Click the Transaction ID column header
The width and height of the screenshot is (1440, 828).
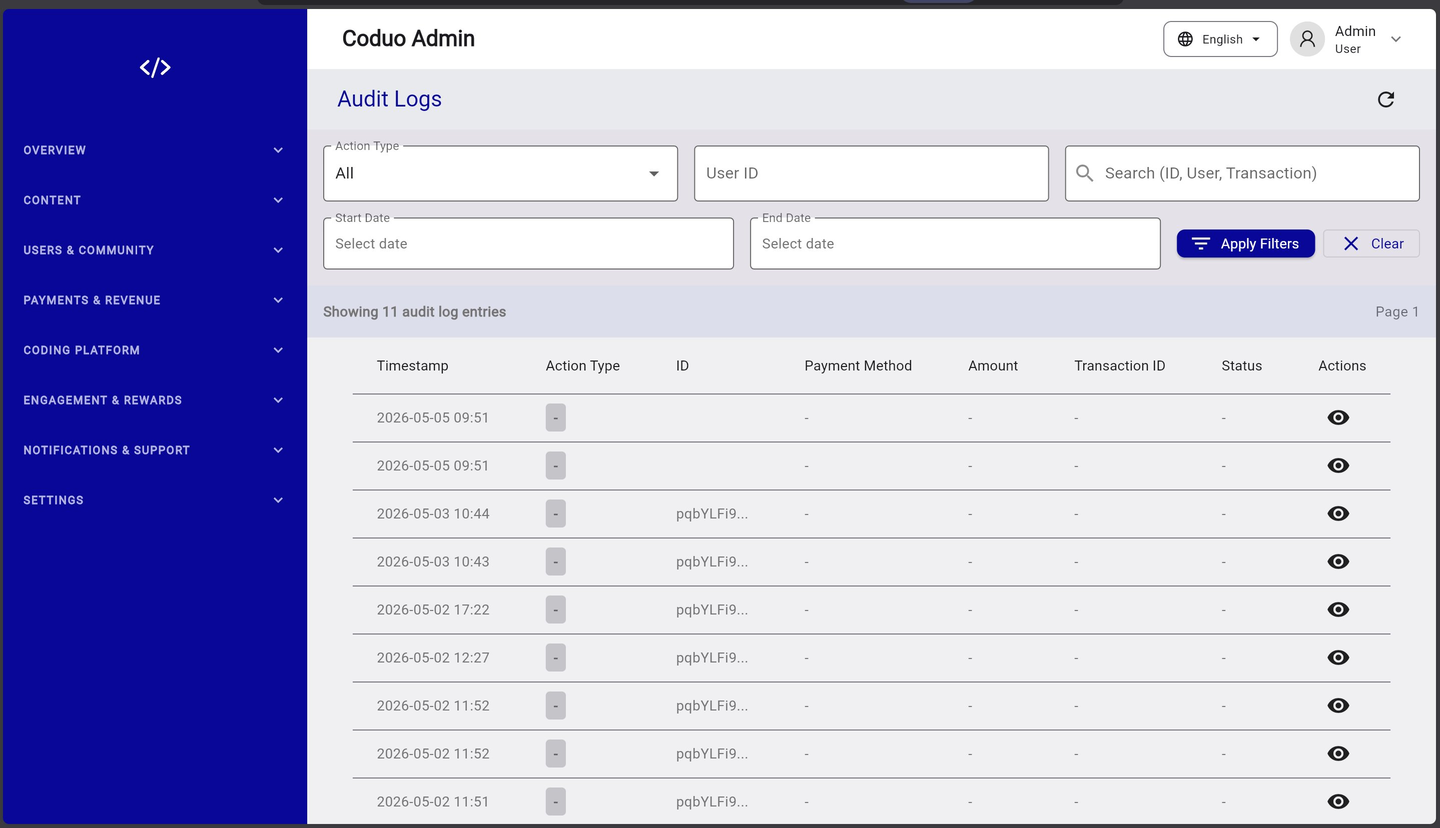pyautogui.click(x=1120, y=366)
